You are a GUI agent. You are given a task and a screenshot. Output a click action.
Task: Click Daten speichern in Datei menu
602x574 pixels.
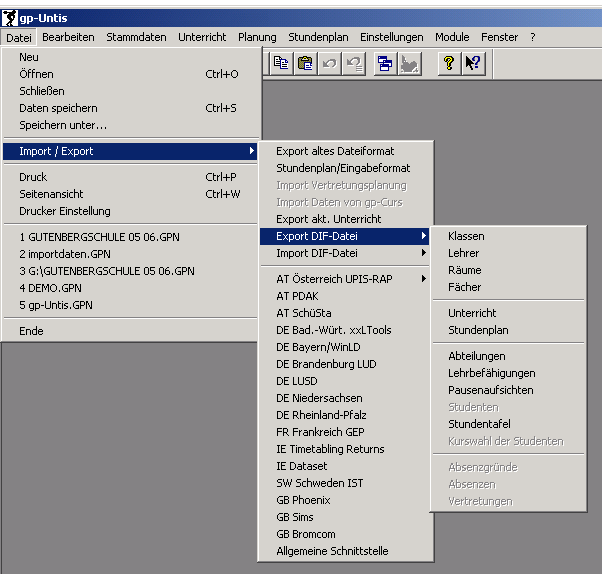58,108
